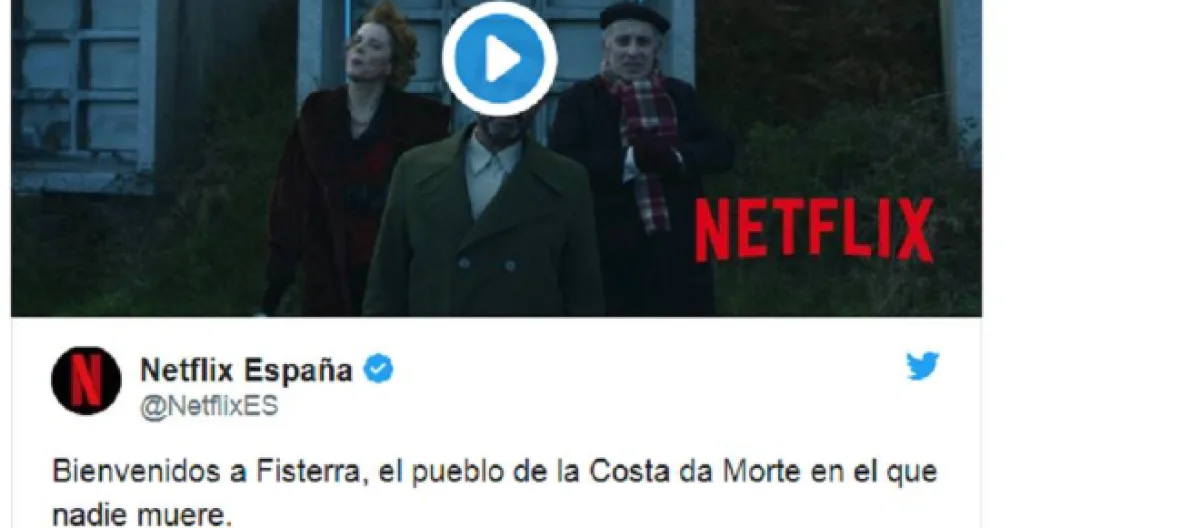Click the Twitter bird icon
This screenshot has height=528, width=1200.
point(923,366)
